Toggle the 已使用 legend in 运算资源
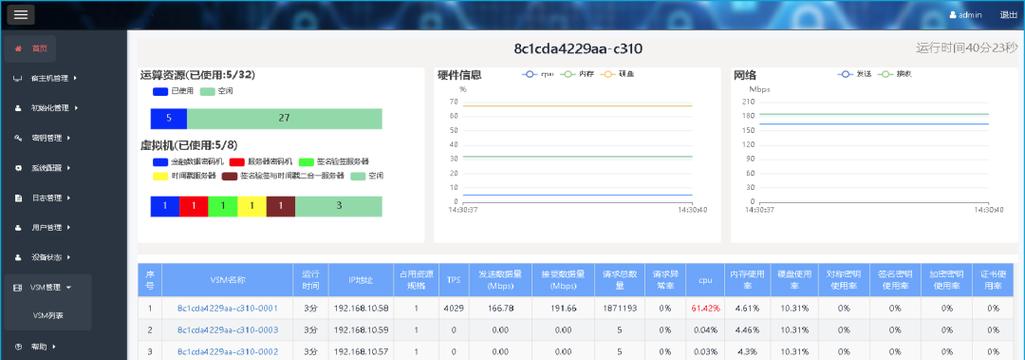1025x360 pixels. pos(173,91)
